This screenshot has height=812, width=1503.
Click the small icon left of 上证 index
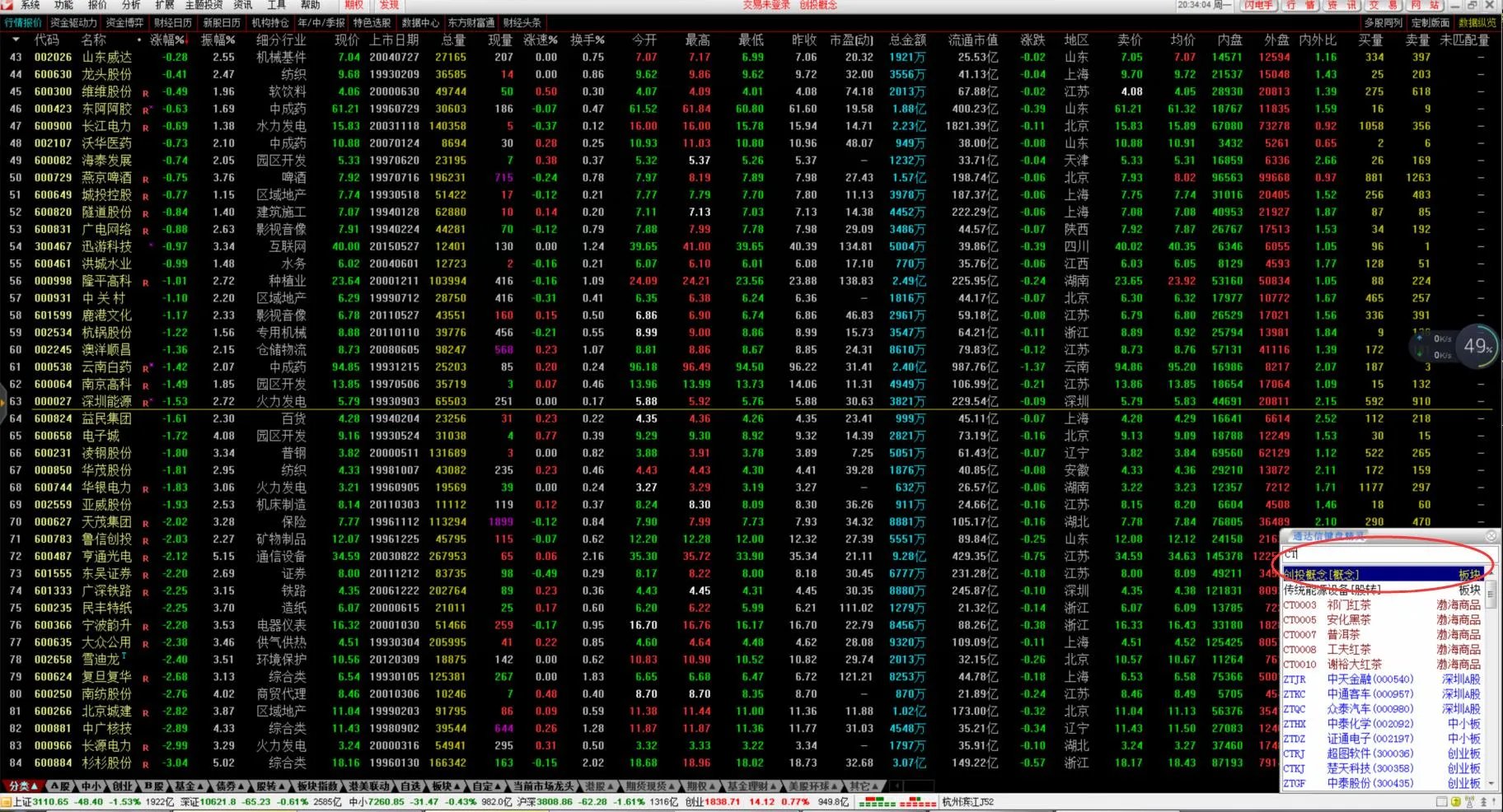click(x=6, y=802)
